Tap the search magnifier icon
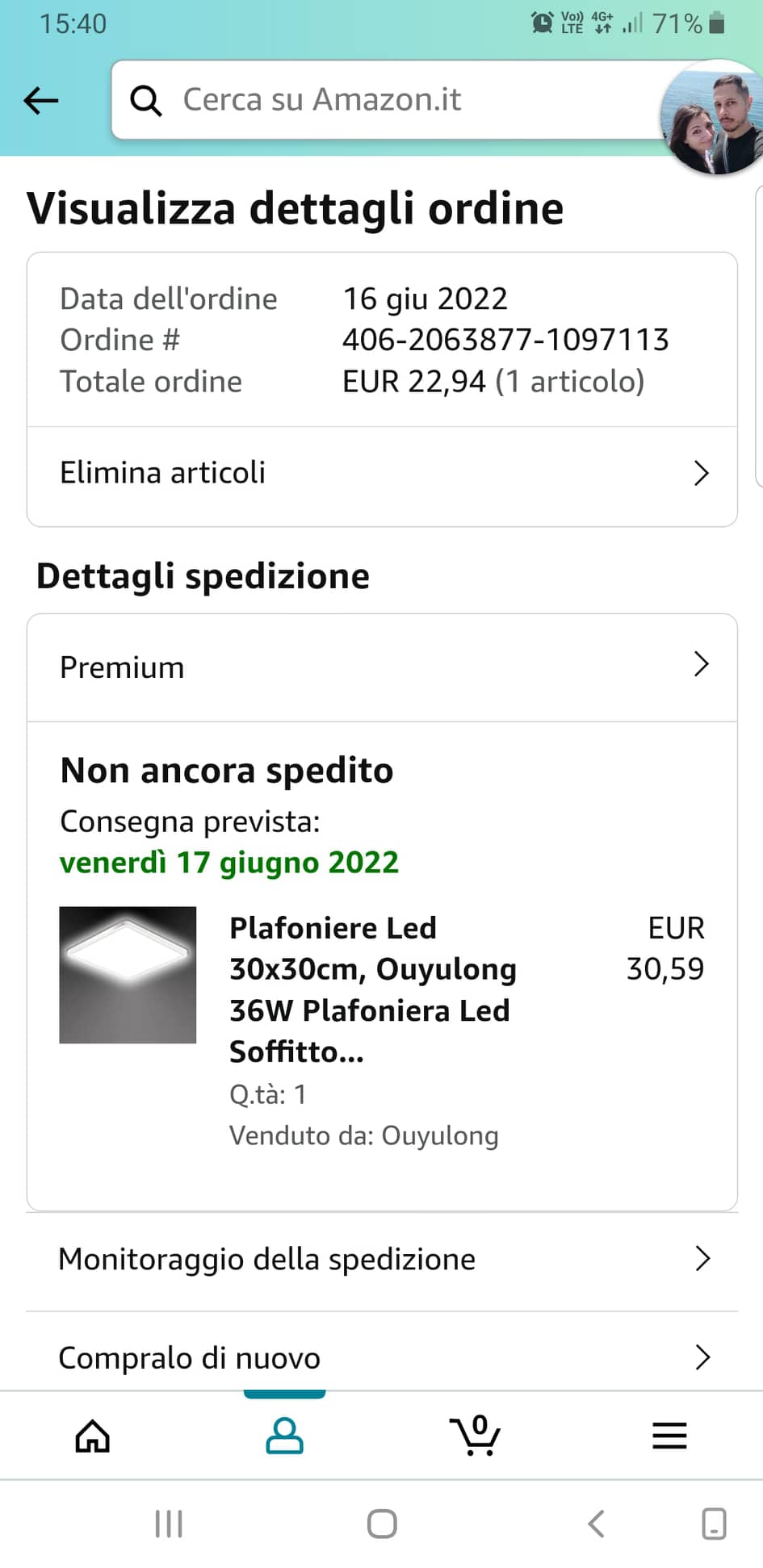 pyautogui.click(x=146, y=101)
